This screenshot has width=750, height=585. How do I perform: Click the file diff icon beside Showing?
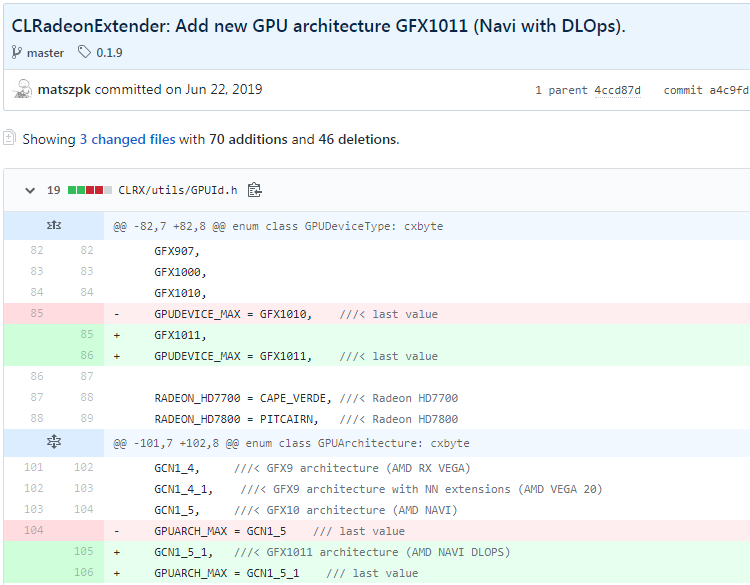tap(9, 138)
